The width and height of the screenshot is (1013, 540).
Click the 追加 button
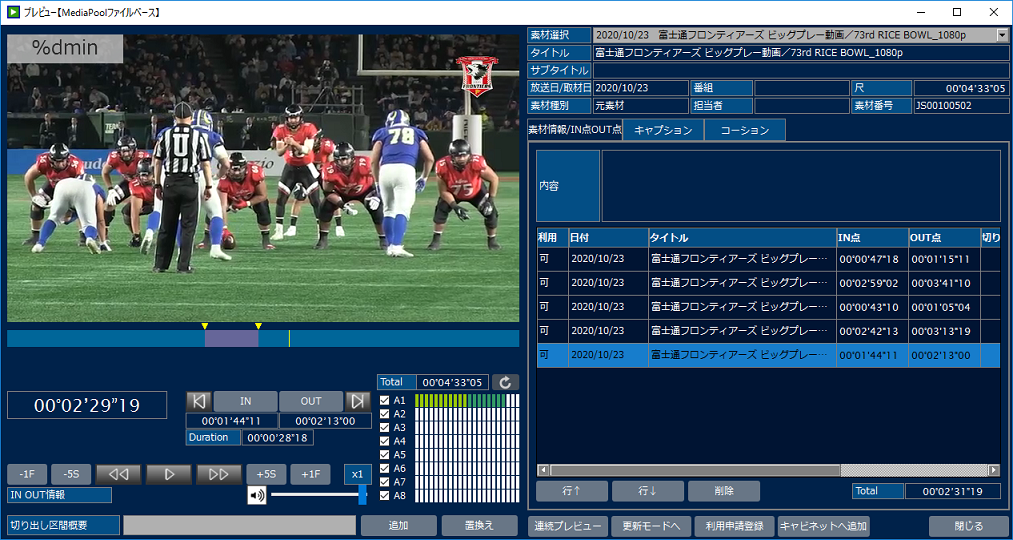click(x=398, y=525)
